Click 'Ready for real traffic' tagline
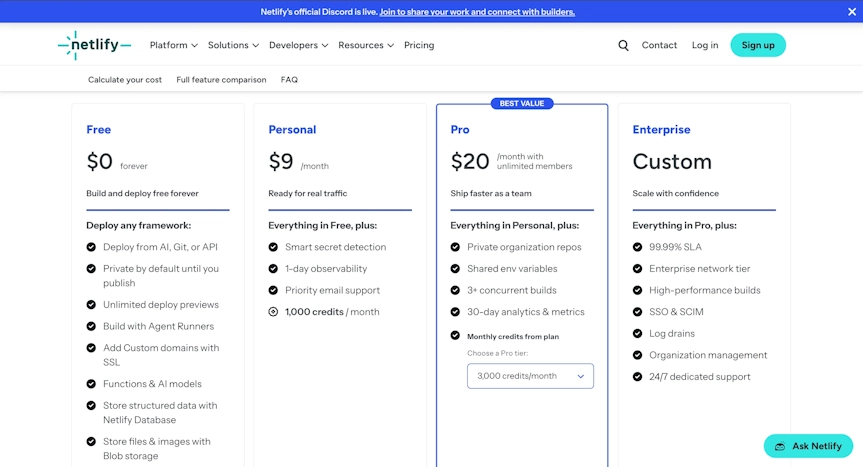The height and width of the screenshot is (467, 863). pyautogui.click(x=308, y=194)
